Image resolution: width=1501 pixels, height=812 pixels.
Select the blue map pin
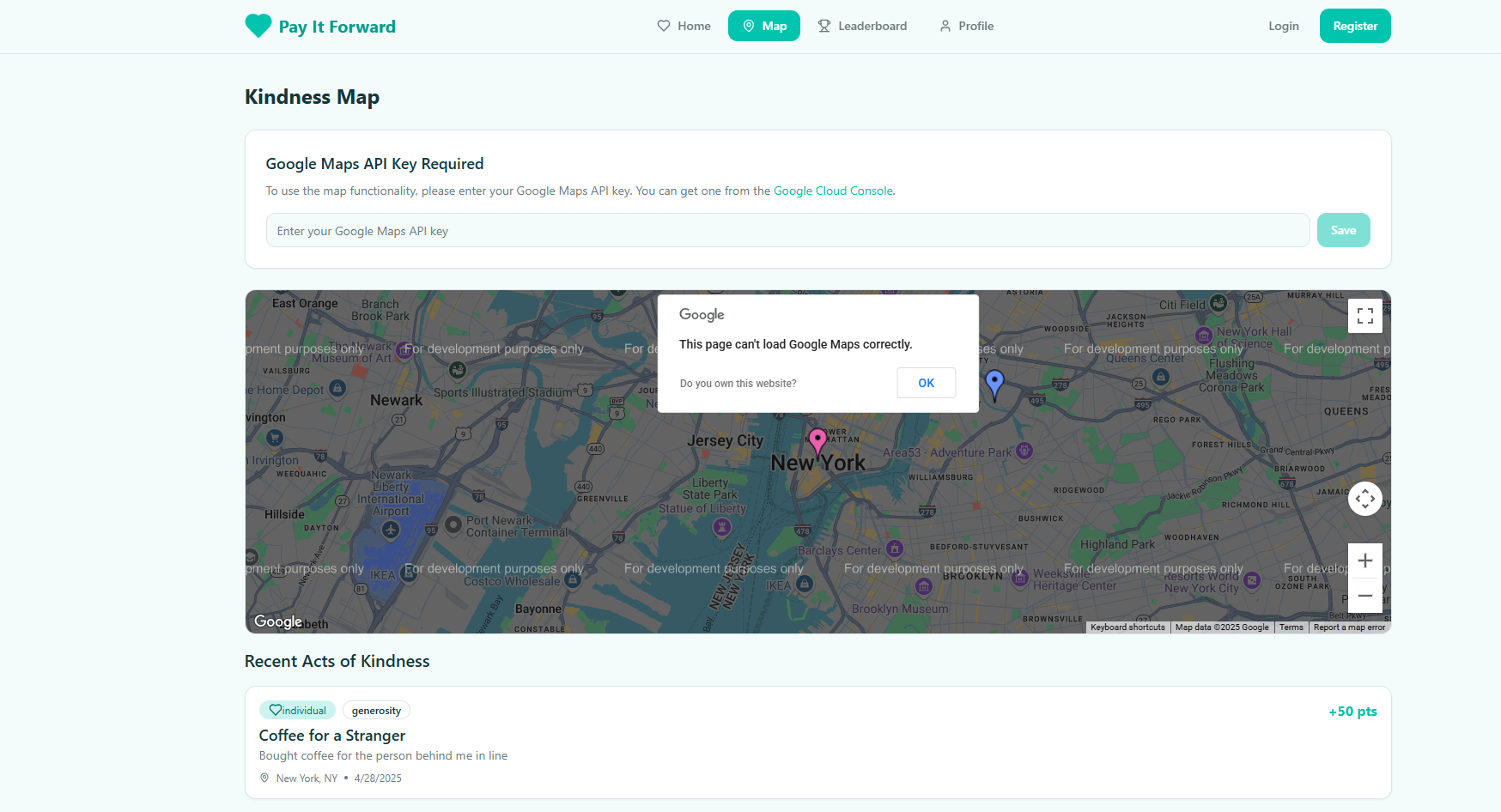coord(994,384)
